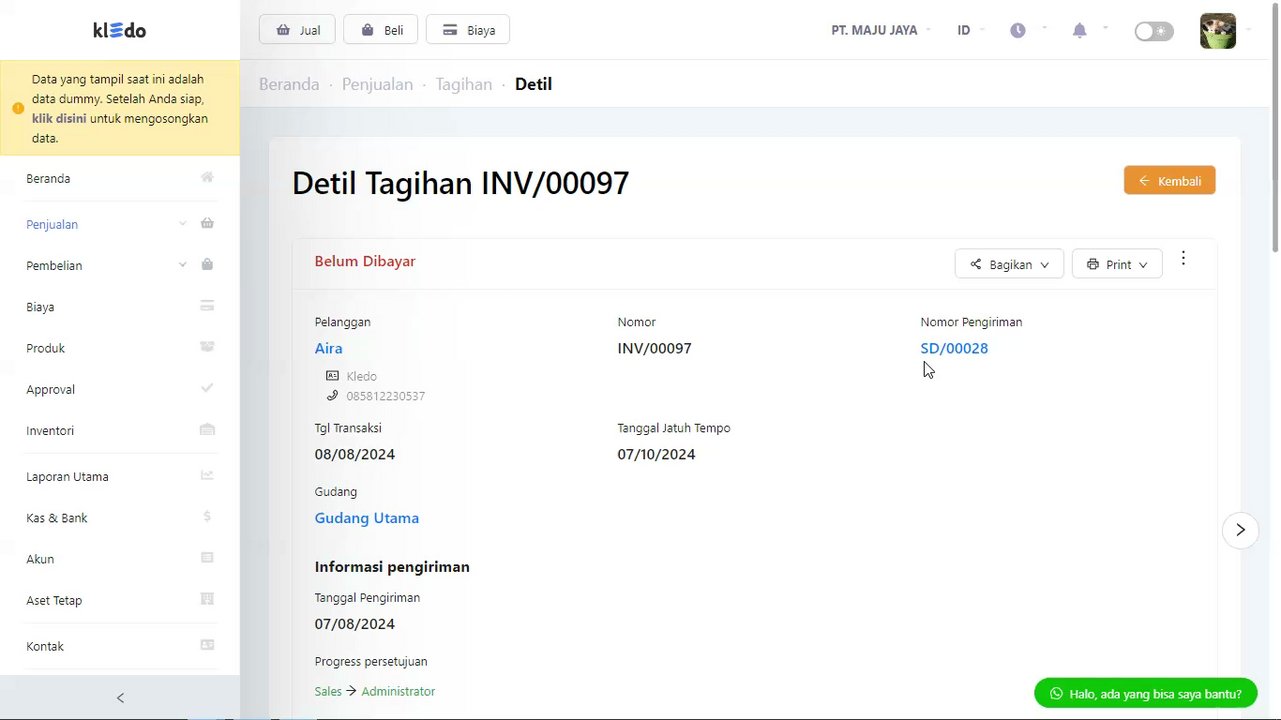
Task: Click Sales approval step
Action: 328,691
